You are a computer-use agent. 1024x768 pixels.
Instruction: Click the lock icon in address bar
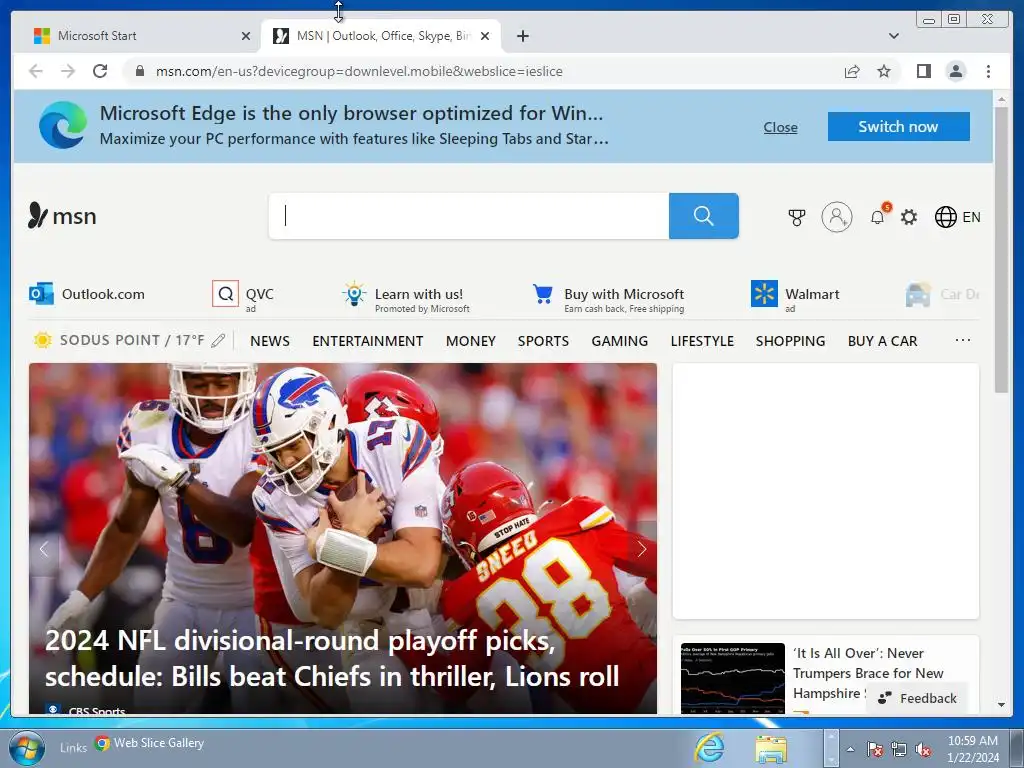[x=139, y=71]
